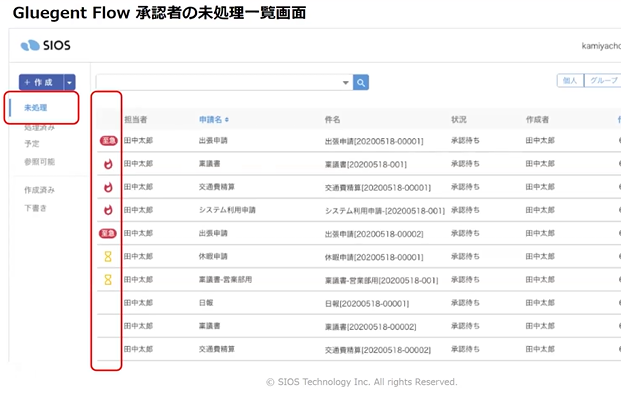This screenshot has height=403, width=621.
Task: Expand the arrow beside 作成 button
Action: tap(69, 82)
